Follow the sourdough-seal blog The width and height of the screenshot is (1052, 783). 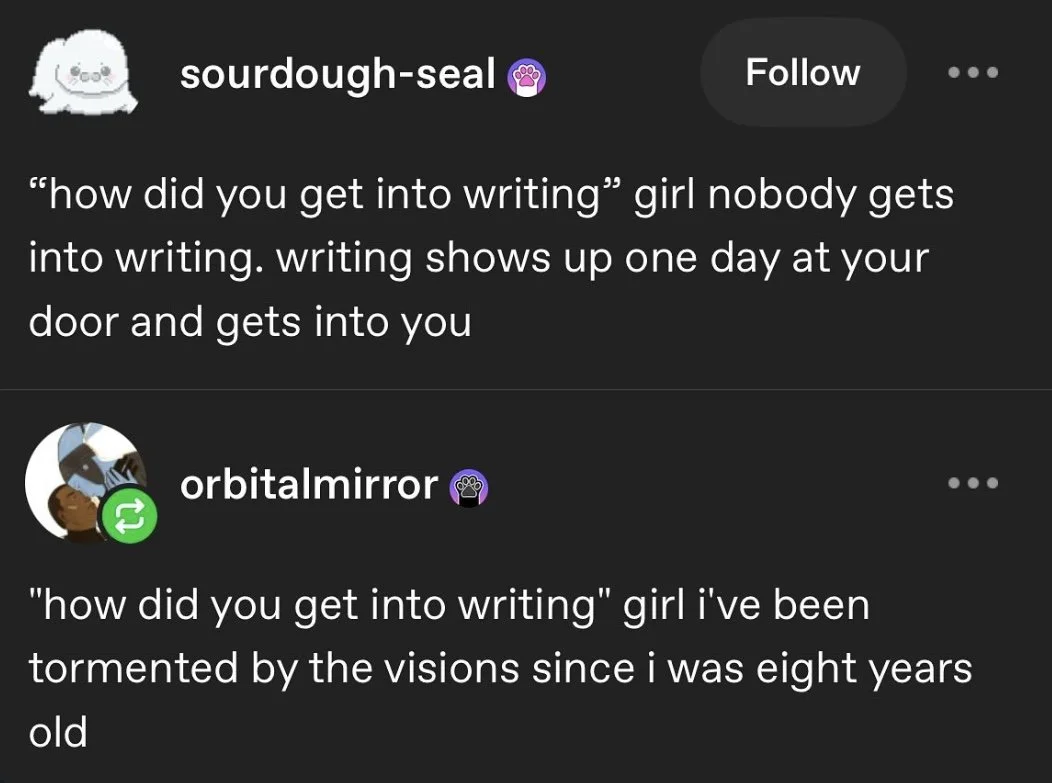[x=803, y=72]
